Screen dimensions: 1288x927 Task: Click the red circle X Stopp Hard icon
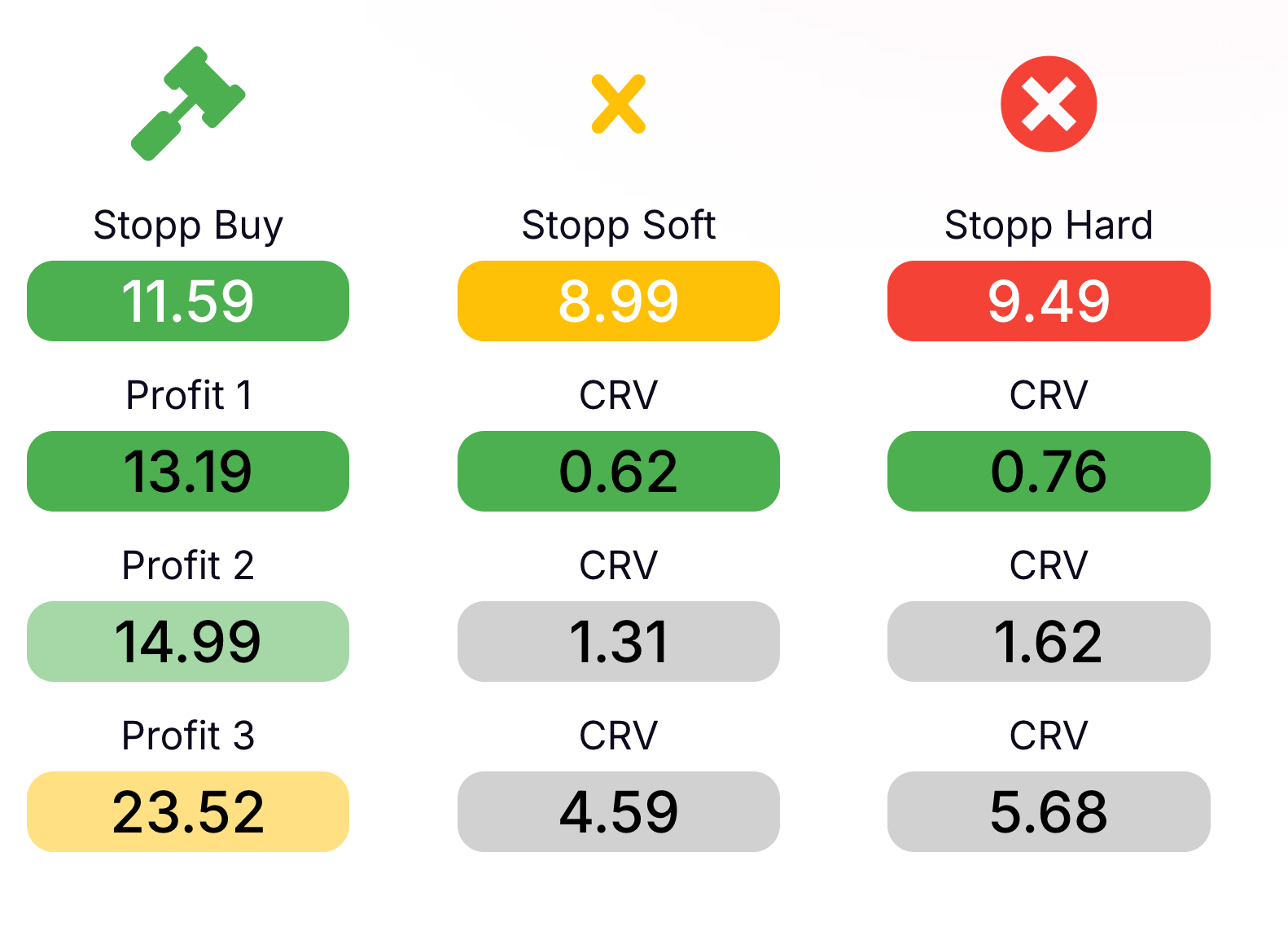pos(1049,103)
